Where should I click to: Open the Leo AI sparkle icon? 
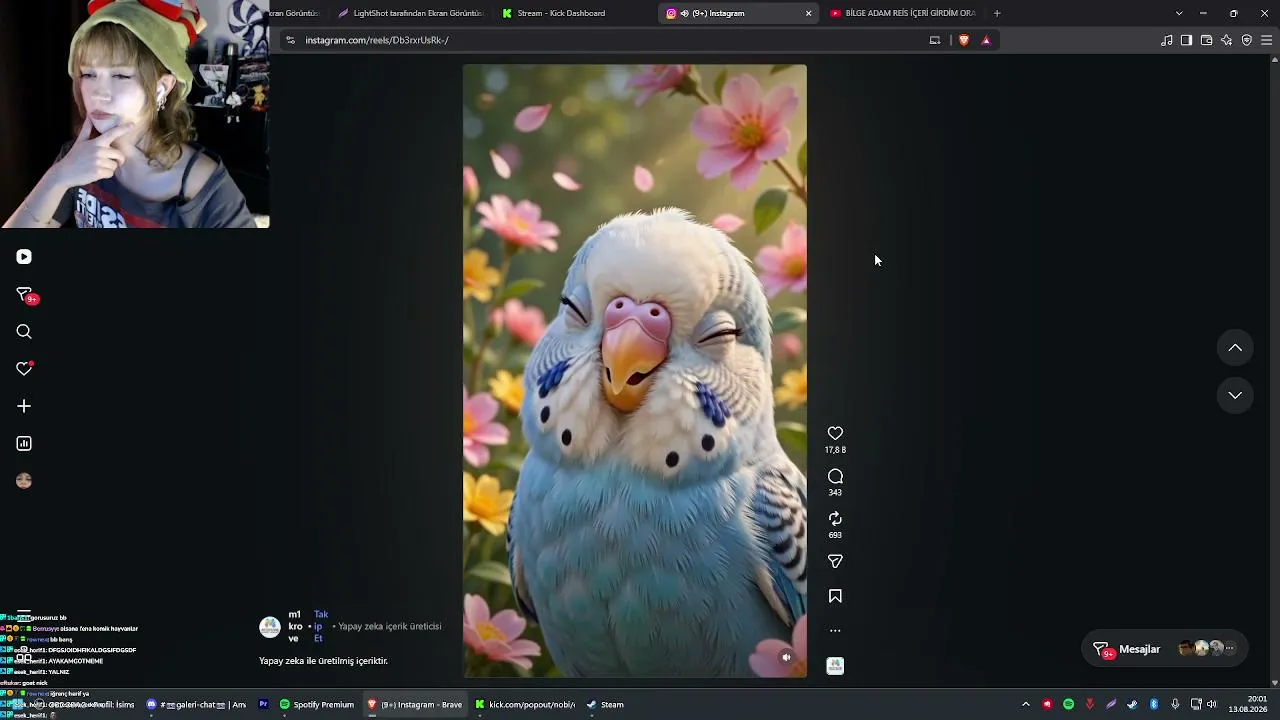(x=1227, y=40)
